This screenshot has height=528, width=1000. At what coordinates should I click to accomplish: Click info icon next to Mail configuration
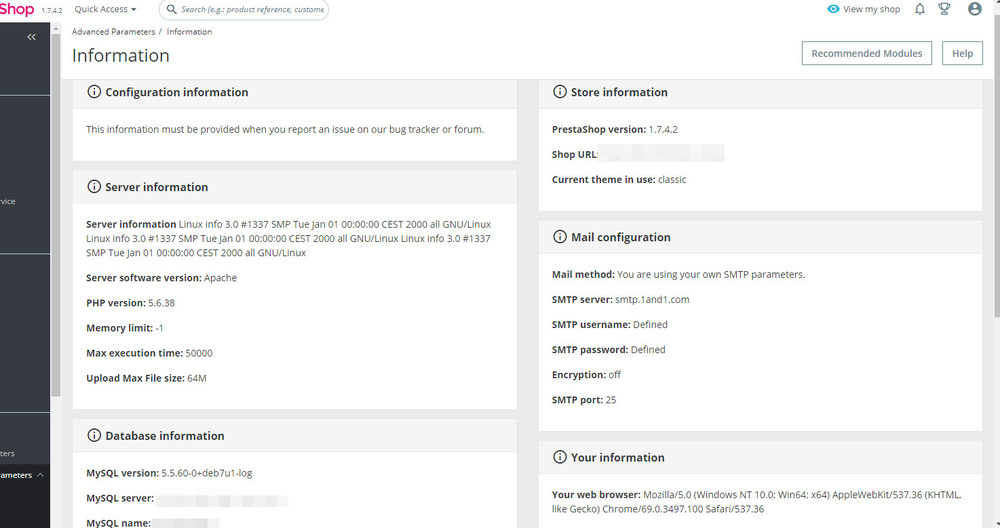[560, 237]
